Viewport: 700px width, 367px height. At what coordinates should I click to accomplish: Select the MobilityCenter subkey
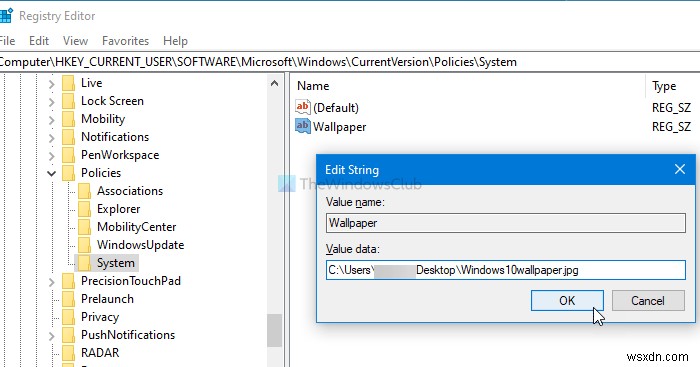click(137, 227)
